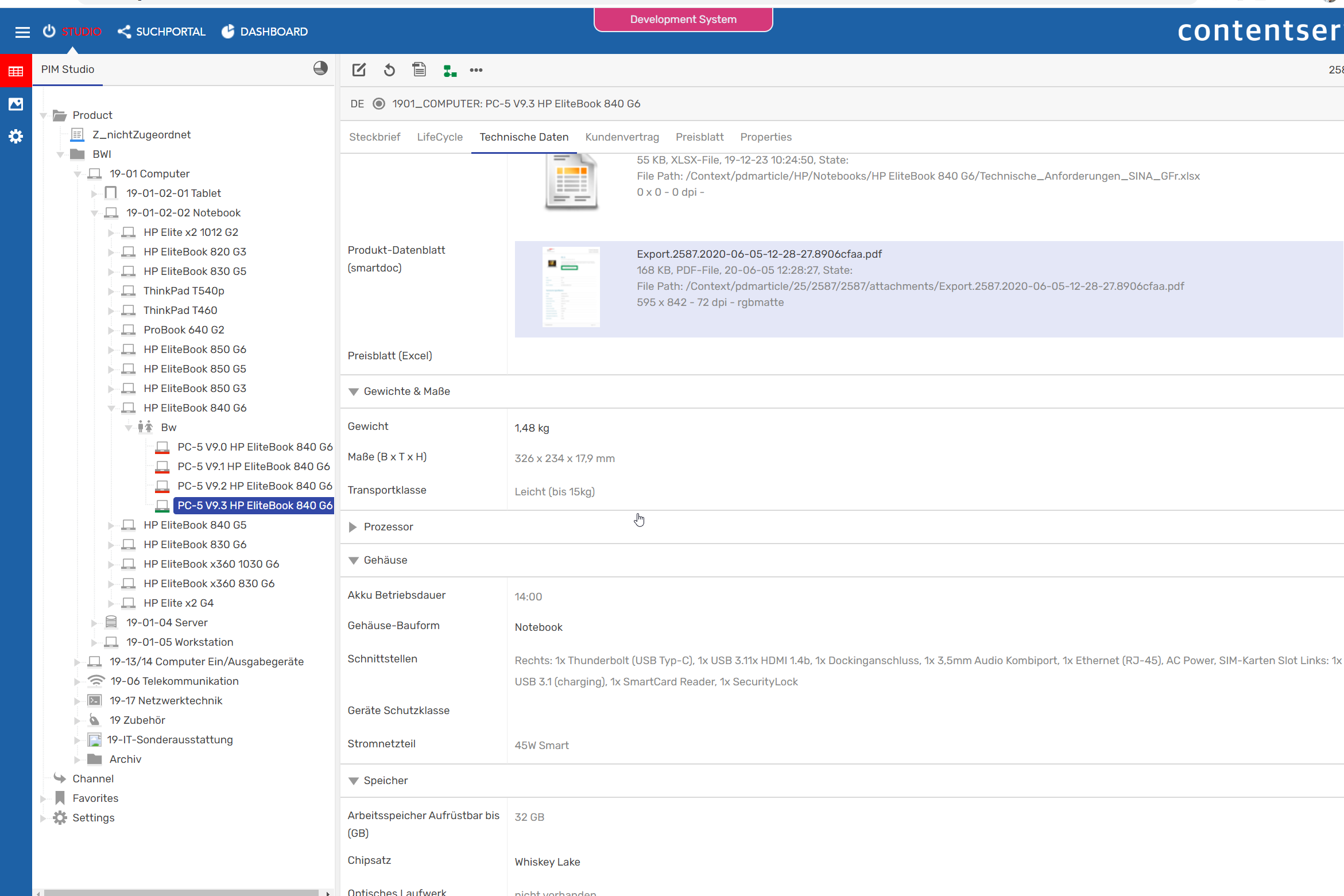Open the Preisblatt tab
Screen dimensions: 1344x896
[x=699, y=137]
